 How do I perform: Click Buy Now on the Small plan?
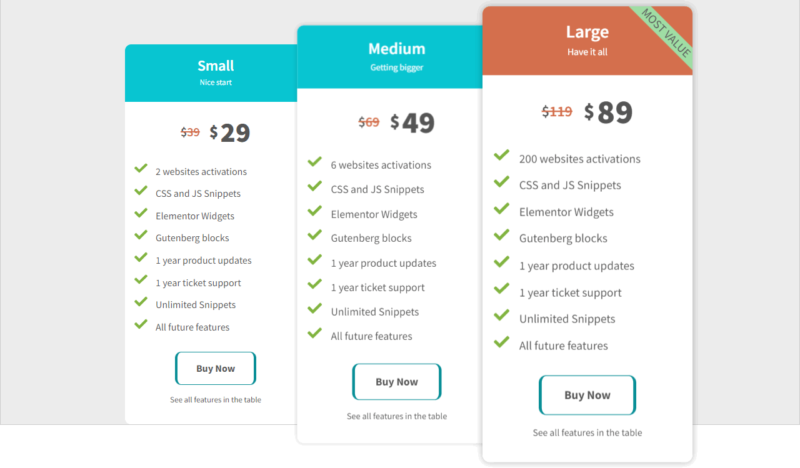(x=215, y=368)
